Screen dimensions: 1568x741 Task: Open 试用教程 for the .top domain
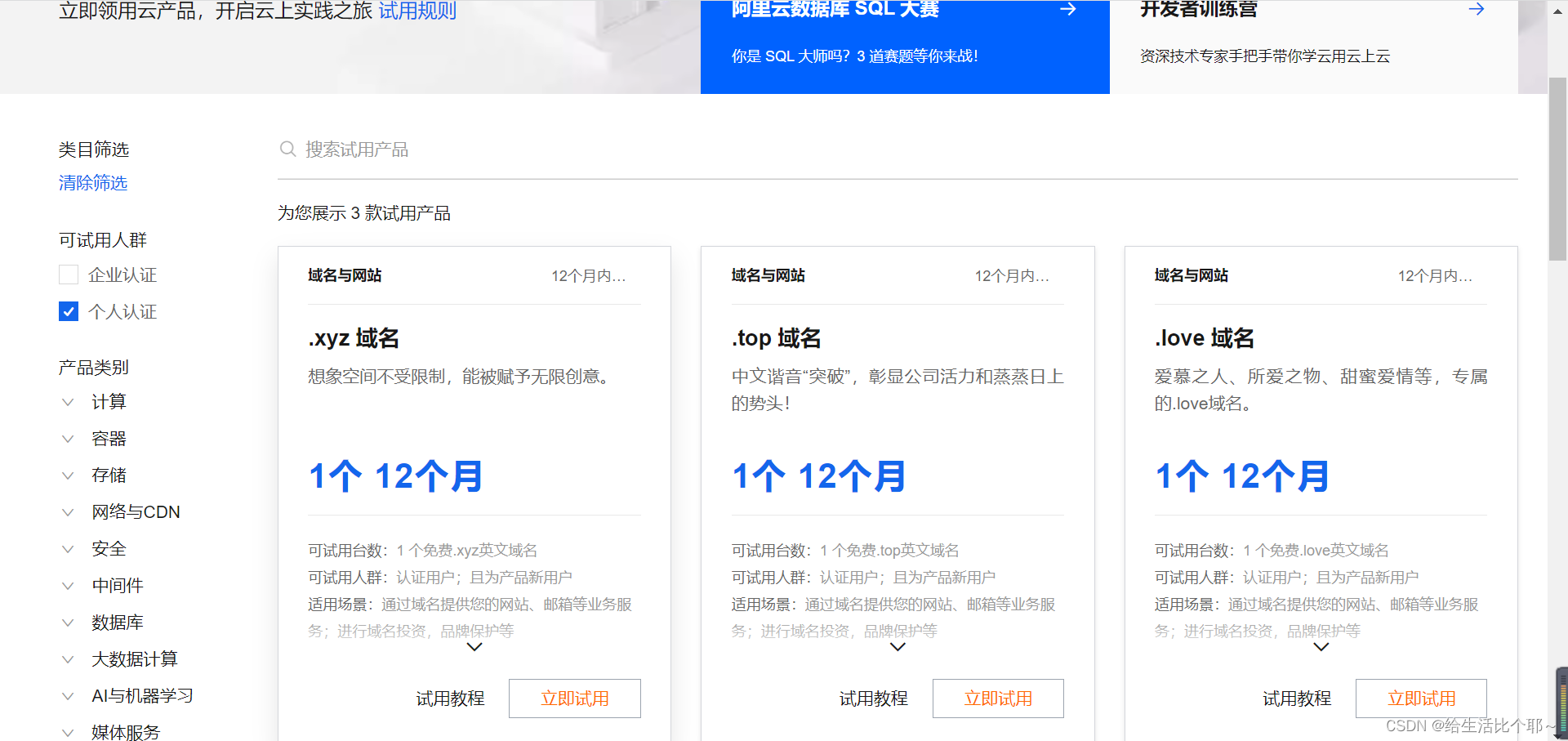(874, 699)
